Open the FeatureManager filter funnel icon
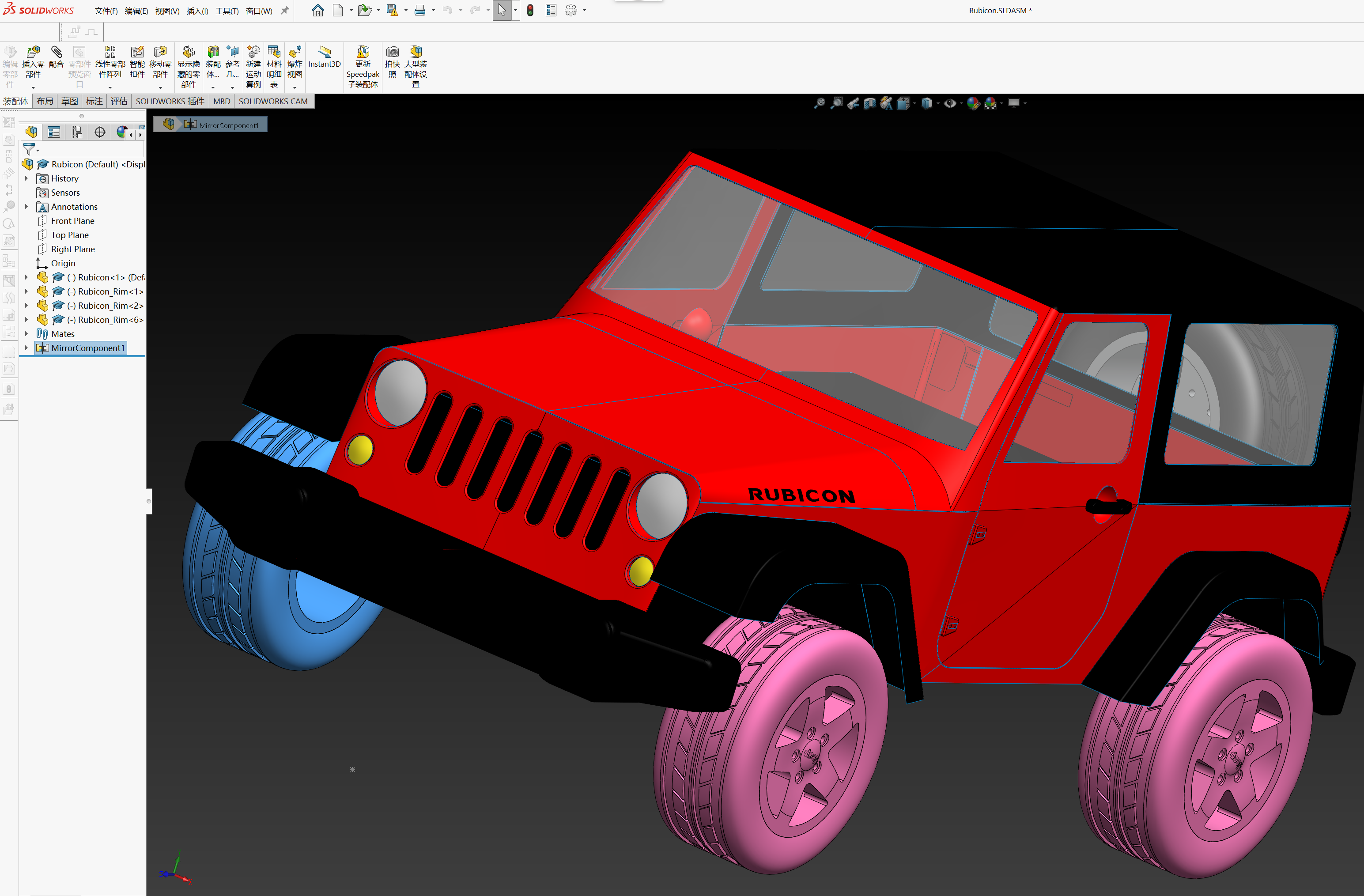Screen dimensions: 1364x896 pos(29,150)
